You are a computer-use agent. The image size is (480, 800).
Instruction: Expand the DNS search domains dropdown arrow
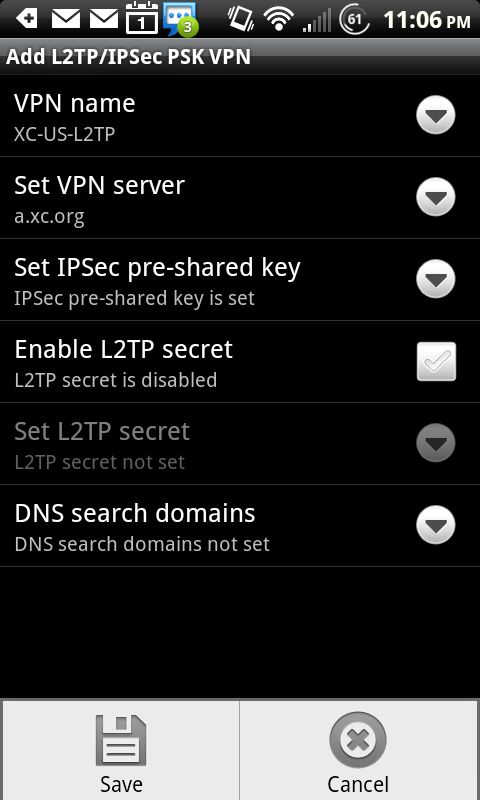tap(436, 525)
